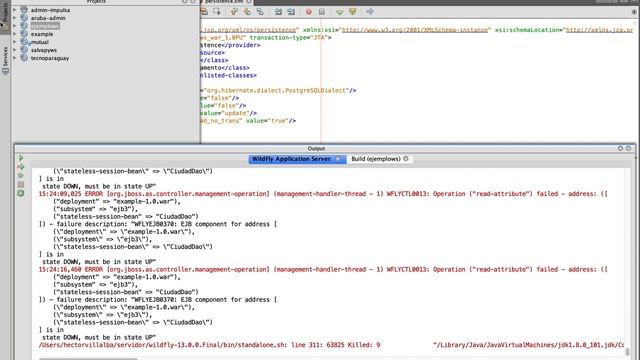This screenshot has height=360, width=640.
Task: Click the first editor toolbar icon near Source
Action: point(204,12)
